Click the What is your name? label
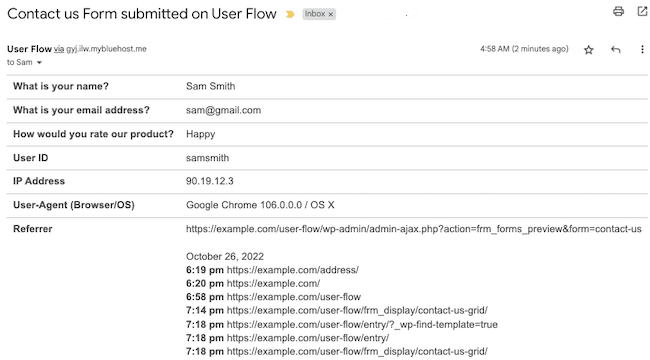This screenshot has height=360, width=650. point(61,86)
